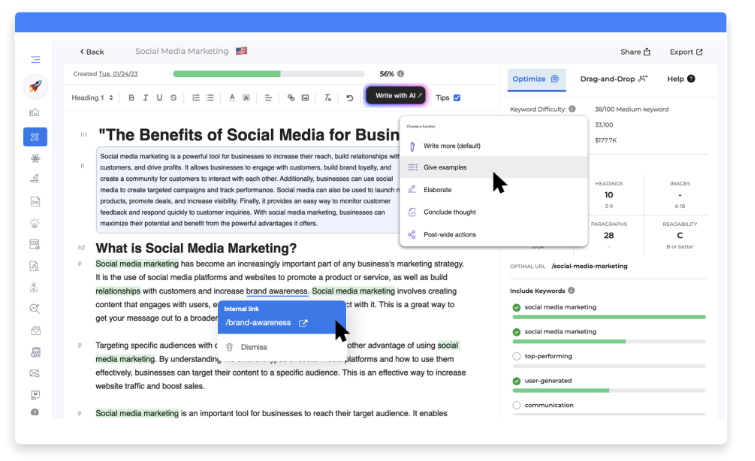Click the US flag icon beside the title
Viewport: 755px width, 461px height.
(241, 51)
